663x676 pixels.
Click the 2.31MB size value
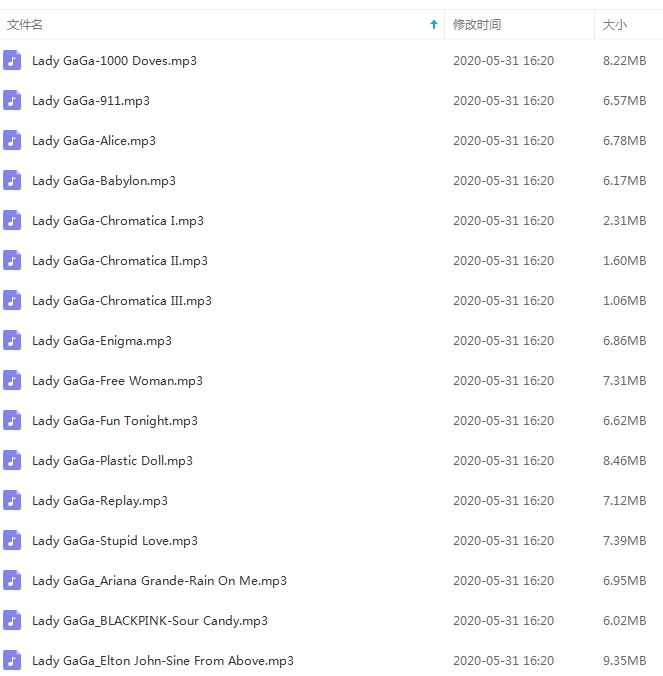(625, 221)
